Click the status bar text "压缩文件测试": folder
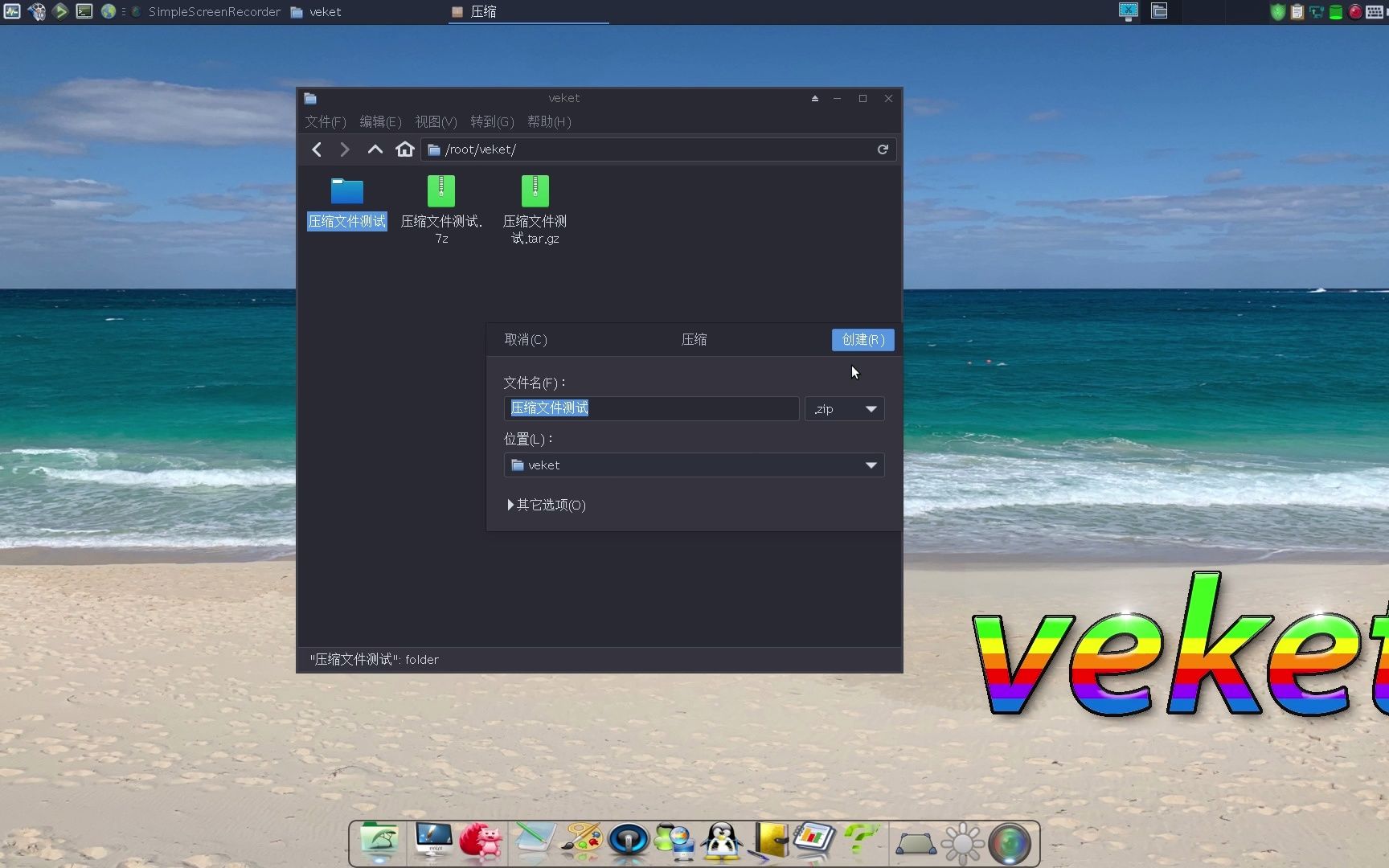Image resolution: width=1389 pixels, height=868 pixels. pos(375,660)
